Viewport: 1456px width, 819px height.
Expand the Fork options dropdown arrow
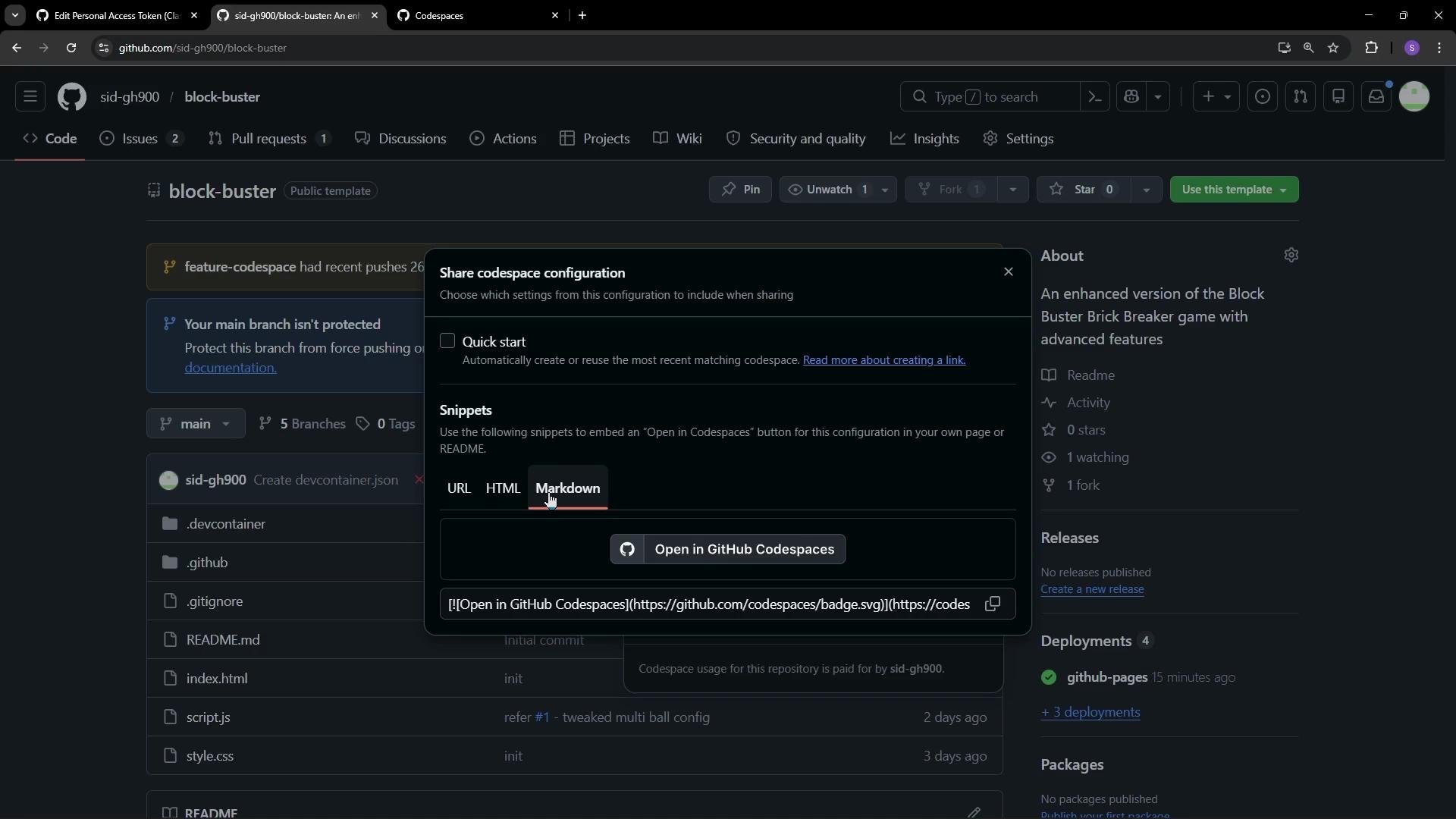coord(1013,190)
